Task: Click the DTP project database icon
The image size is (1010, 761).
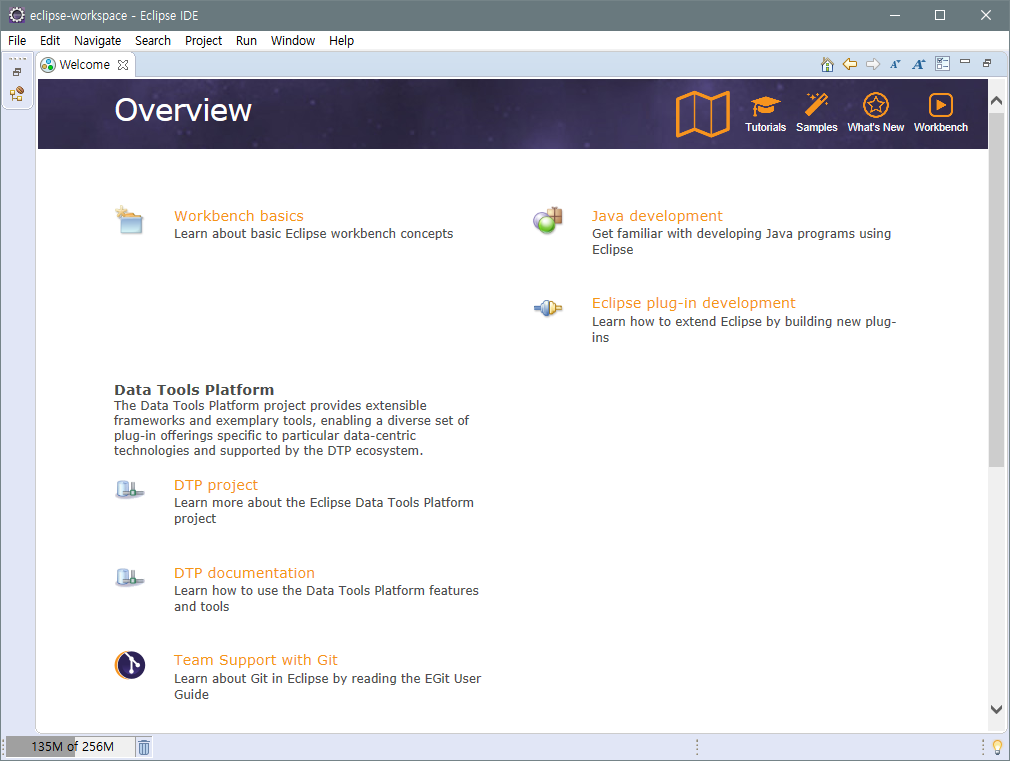Action: pyautogui.click(x=129, y=490)
